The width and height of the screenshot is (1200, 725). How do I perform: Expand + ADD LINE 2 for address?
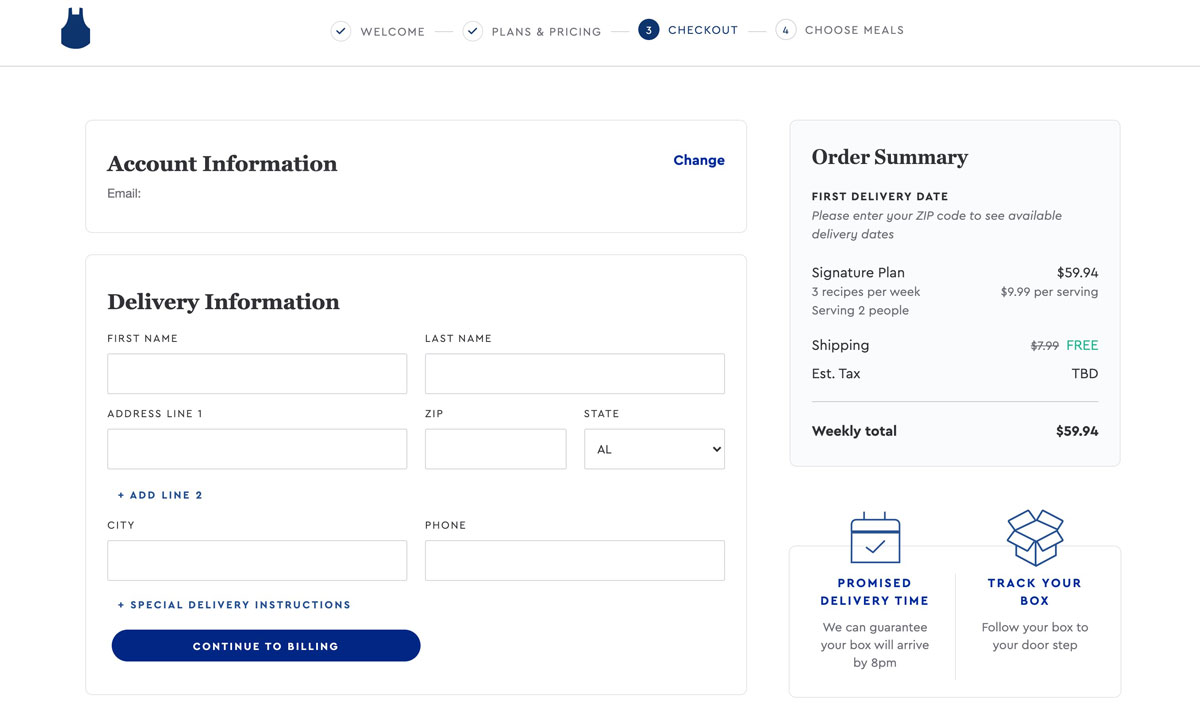(160, 495)
